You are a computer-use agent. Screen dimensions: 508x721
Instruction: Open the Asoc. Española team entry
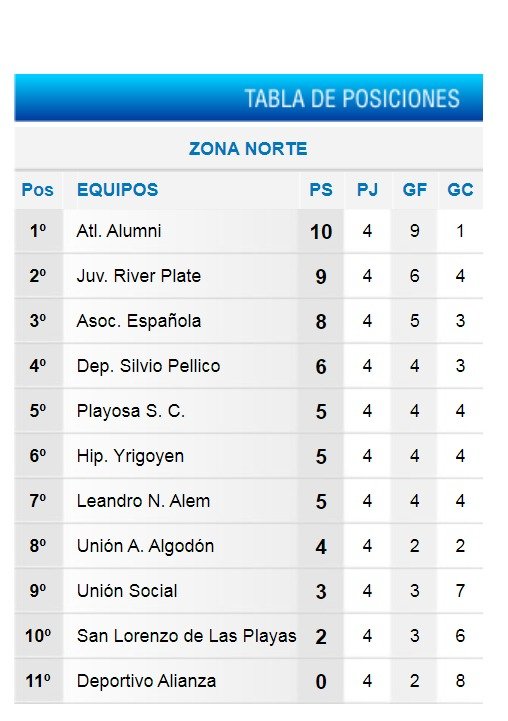click(139, 321)
